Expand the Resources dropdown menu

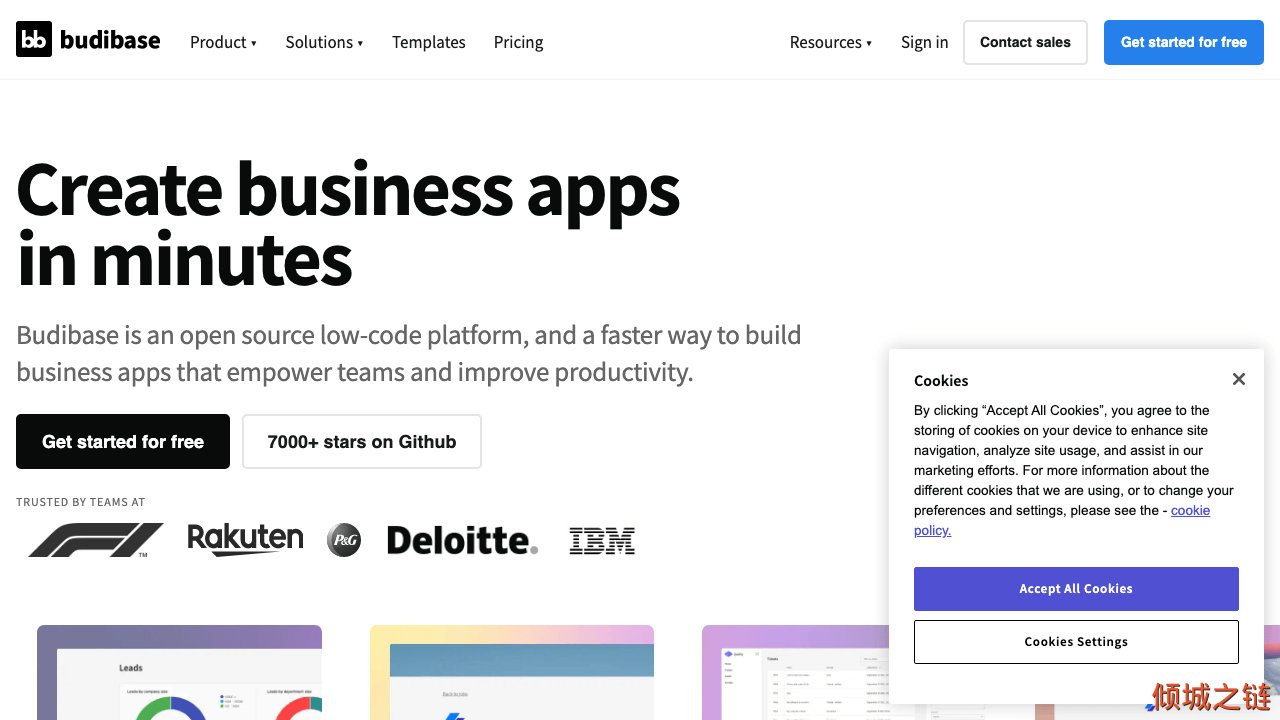pyautogui.click(x=831, y=42)
